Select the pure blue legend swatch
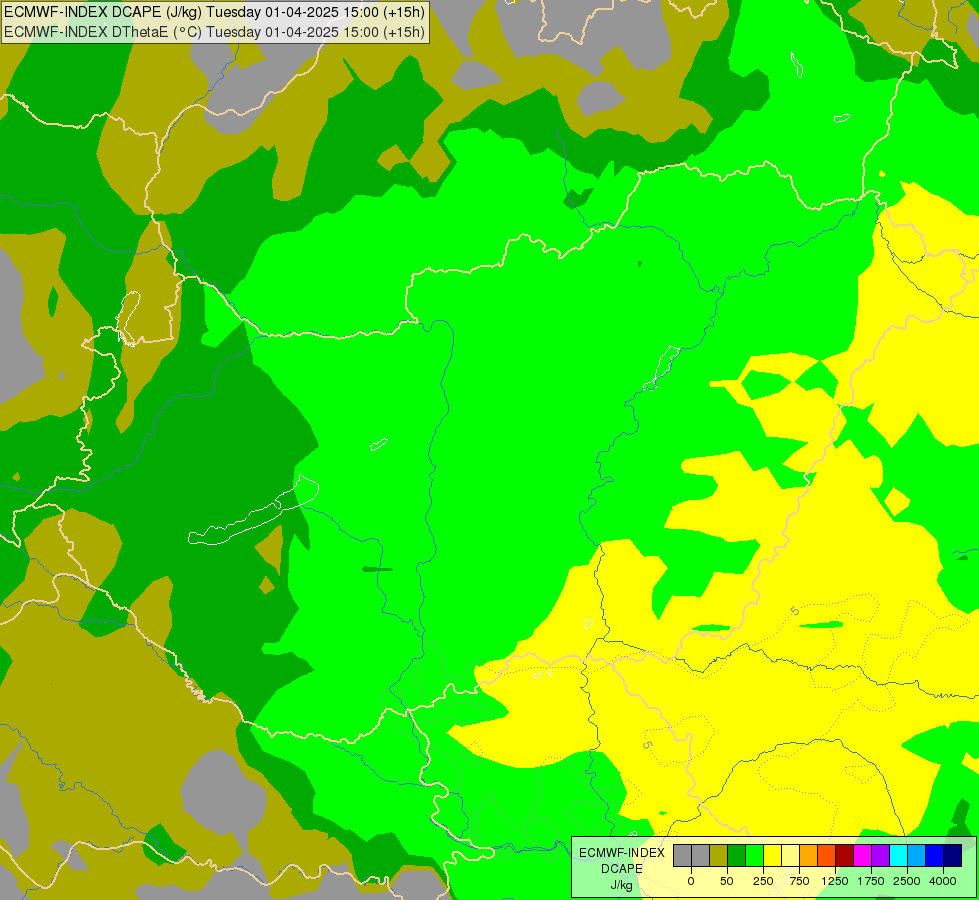The width and height of the screenshot is (979, 900). 935,856
